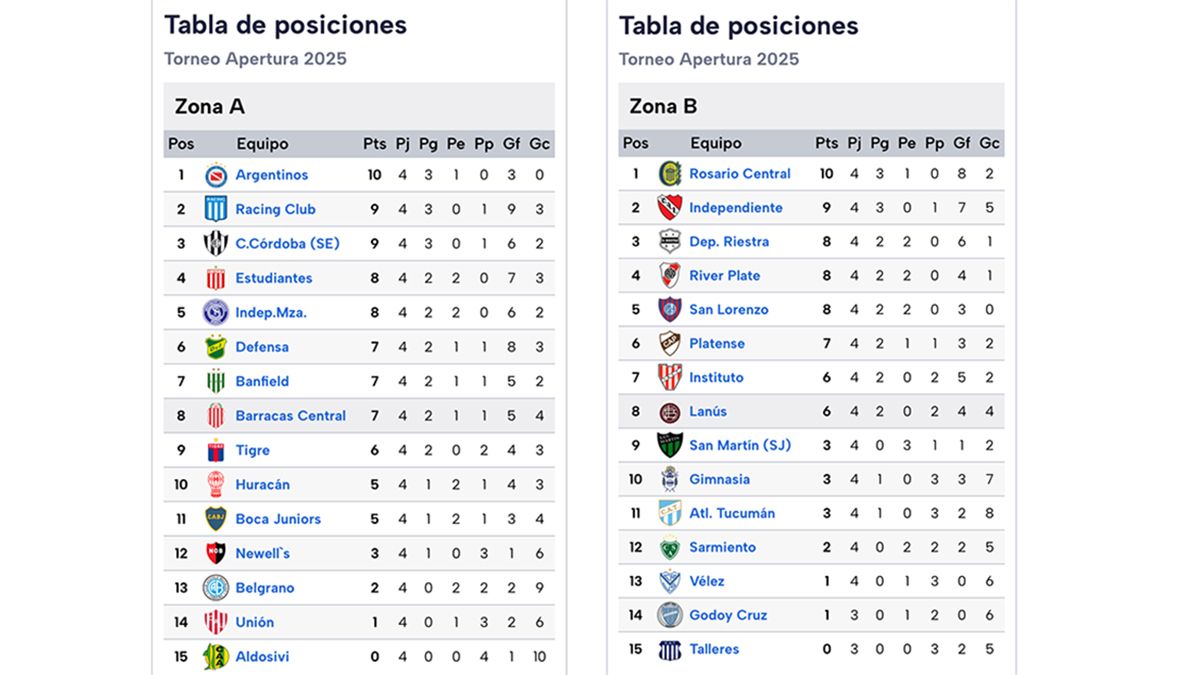Open the Independiente team link
Viewport: 1200px width, 675px height.
coord(736,208)
